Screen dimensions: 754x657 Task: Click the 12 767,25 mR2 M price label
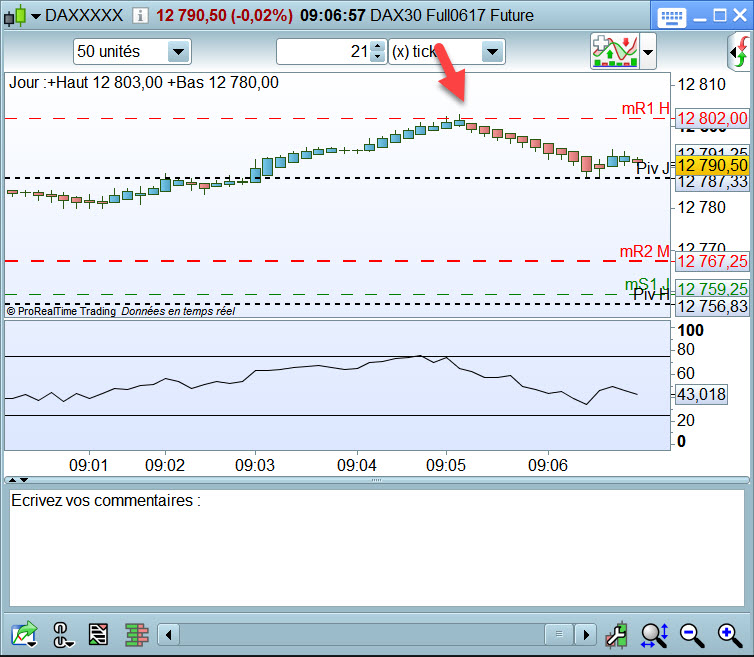click(712, 262)
